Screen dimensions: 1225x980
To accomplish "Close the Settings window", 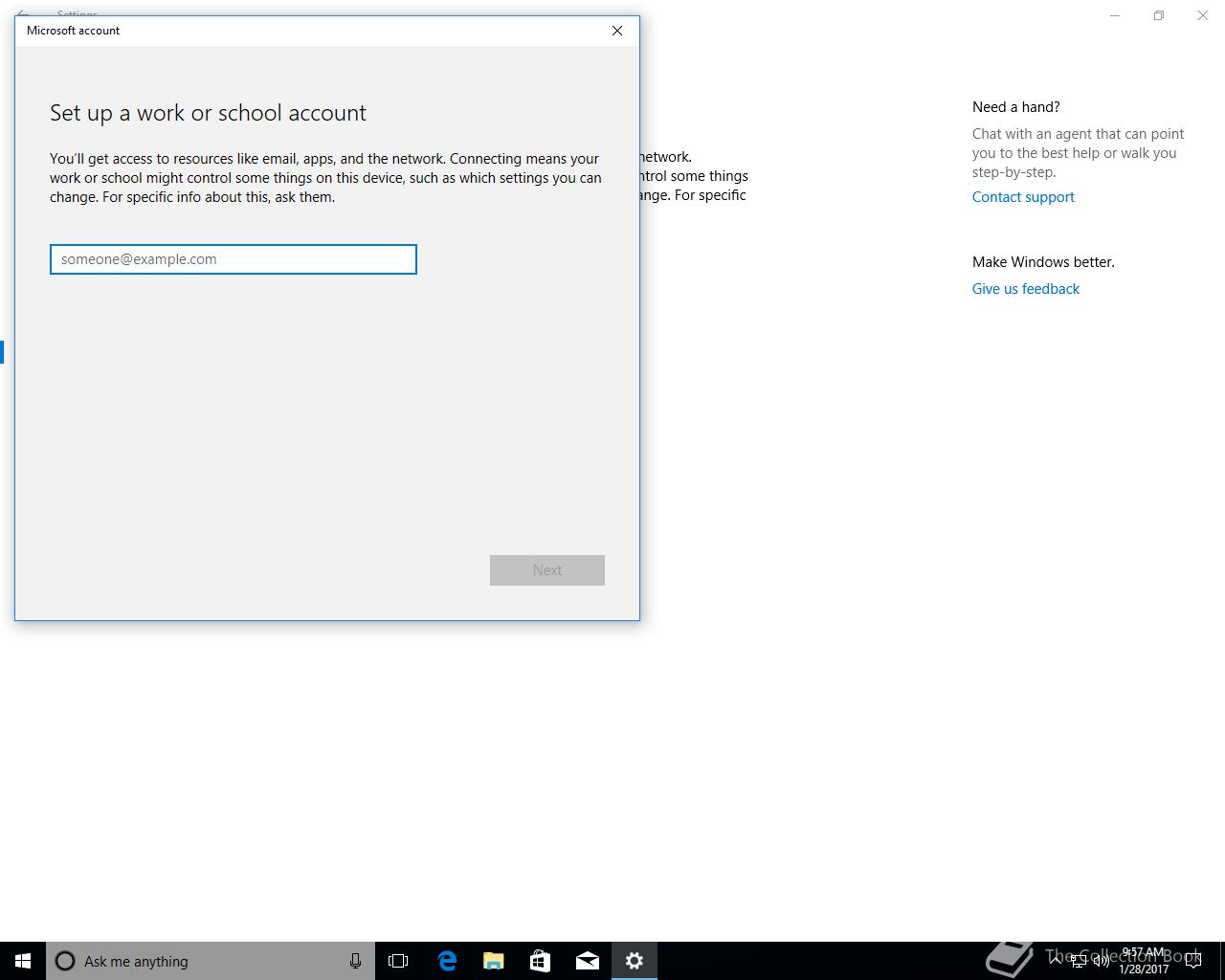I will 1203,15.
